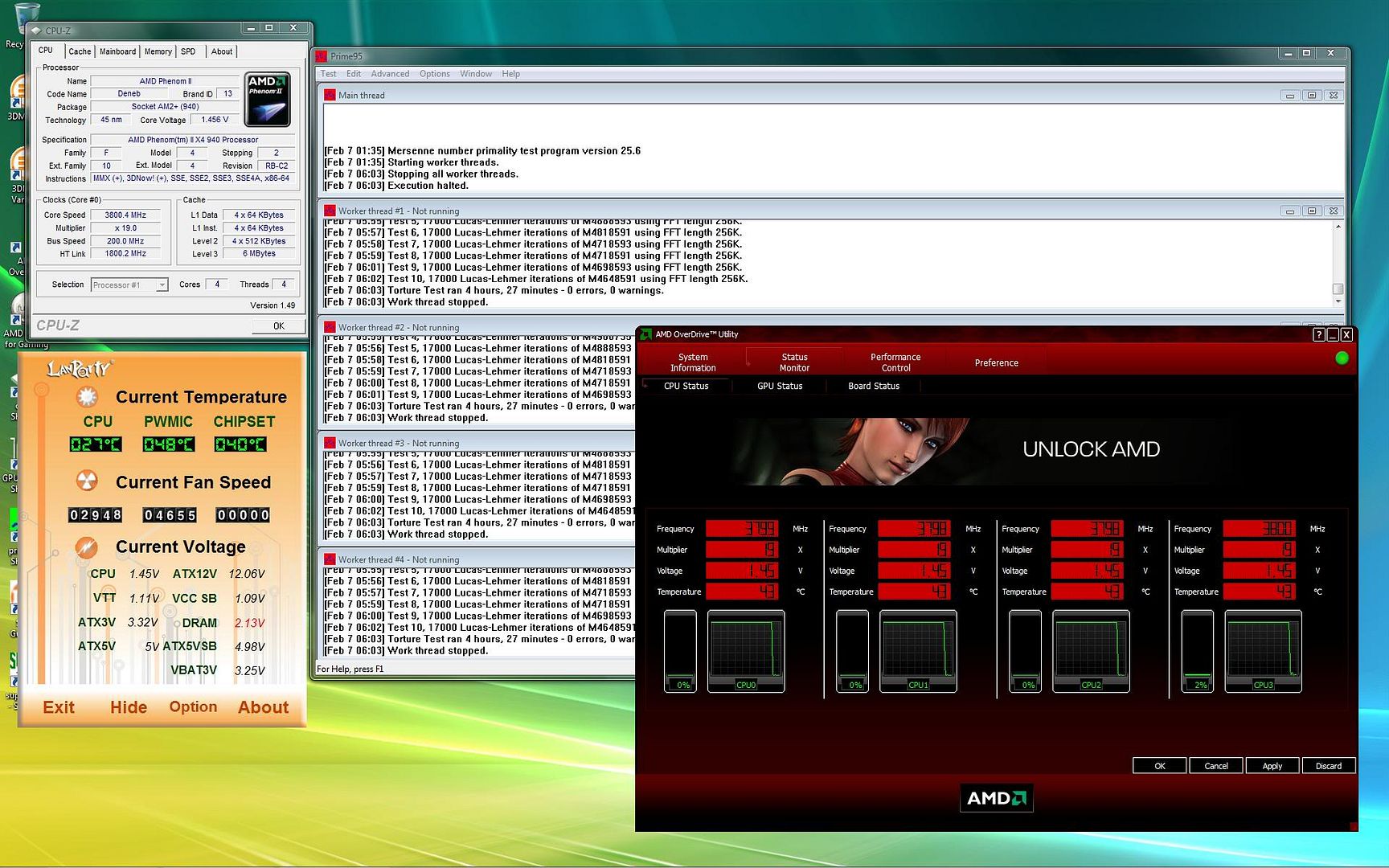Switch to the Mainboard tab in CPU-Z

click(x=117, y=51)
